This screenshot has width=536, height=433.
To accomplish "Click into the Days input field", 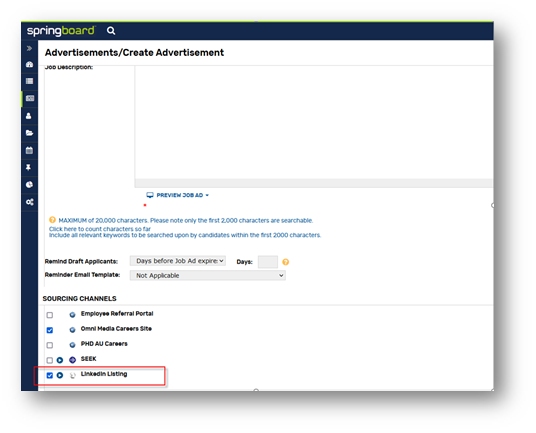I will 268,262.
